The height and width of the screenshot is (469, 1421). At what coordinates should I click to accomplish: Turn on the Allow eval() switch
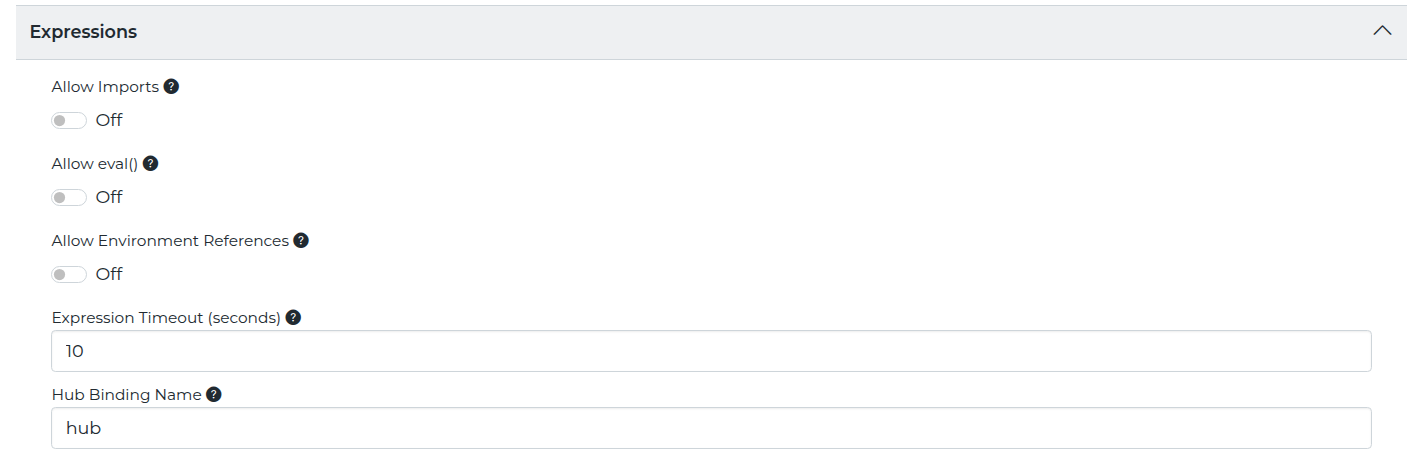click(69, 198)
